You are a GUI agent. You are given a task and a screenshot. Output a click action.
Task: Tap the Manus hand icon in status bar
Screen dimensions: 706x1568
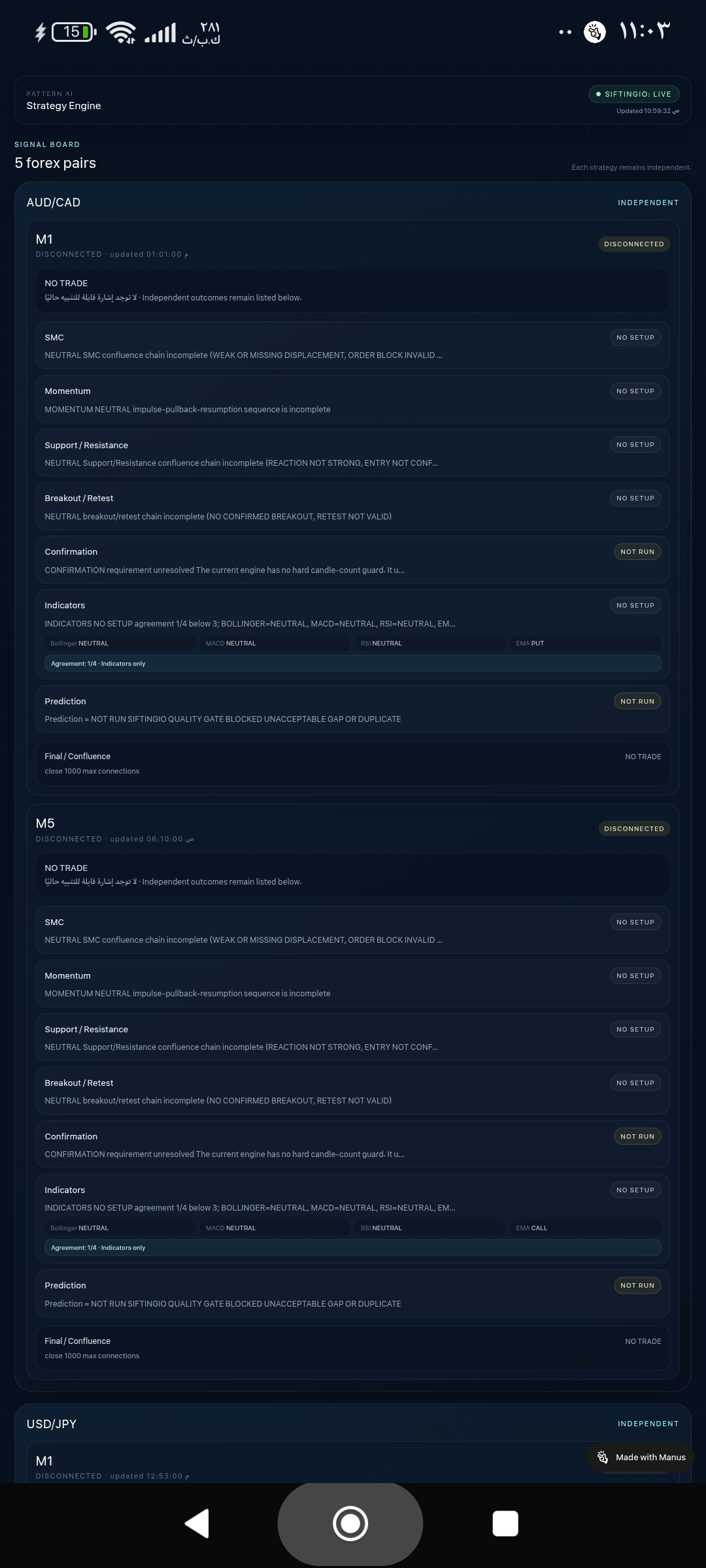[x=594, y=31]
